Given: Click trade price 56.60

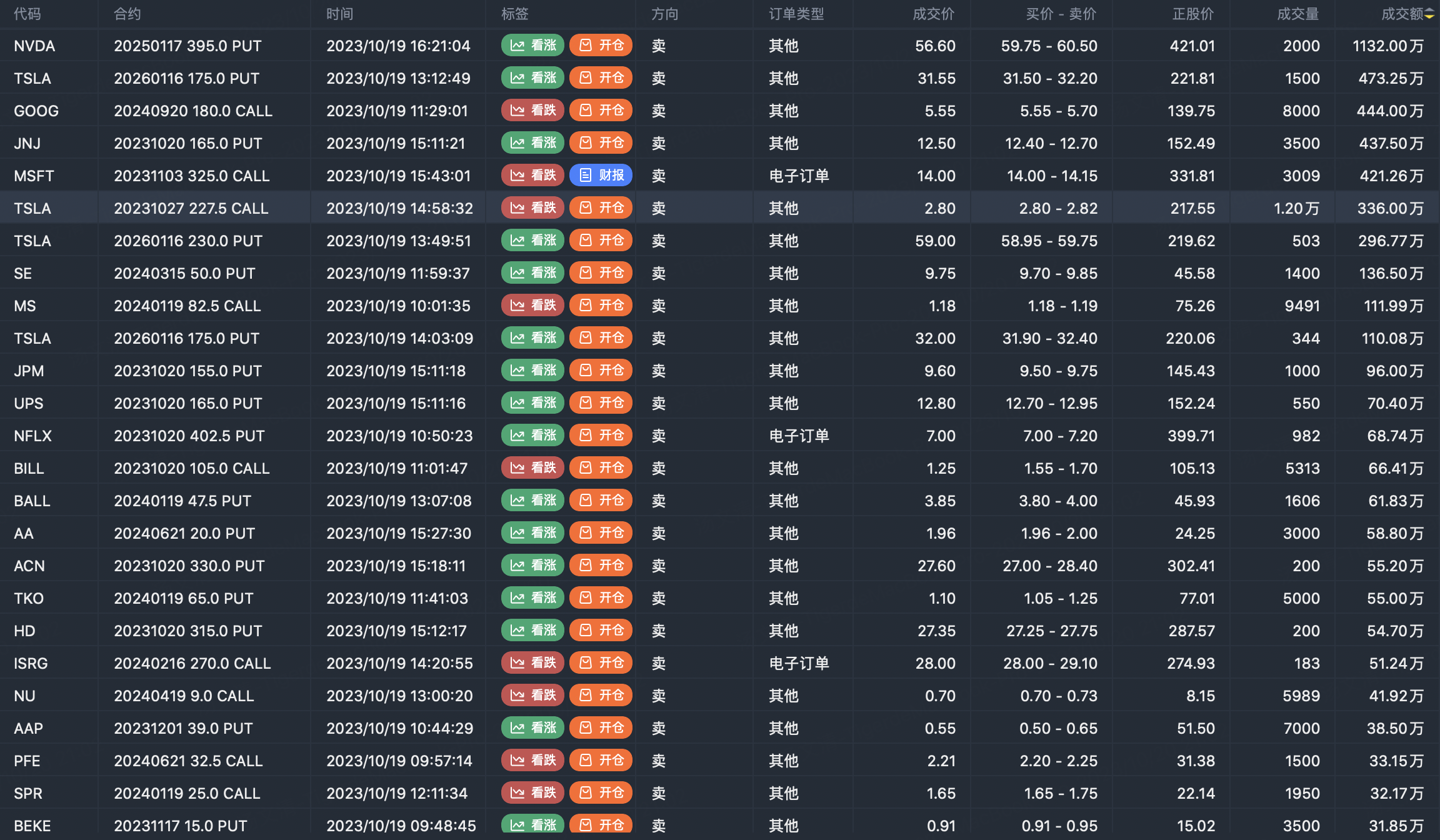Looking at the screenshot, I should point(935,46).
